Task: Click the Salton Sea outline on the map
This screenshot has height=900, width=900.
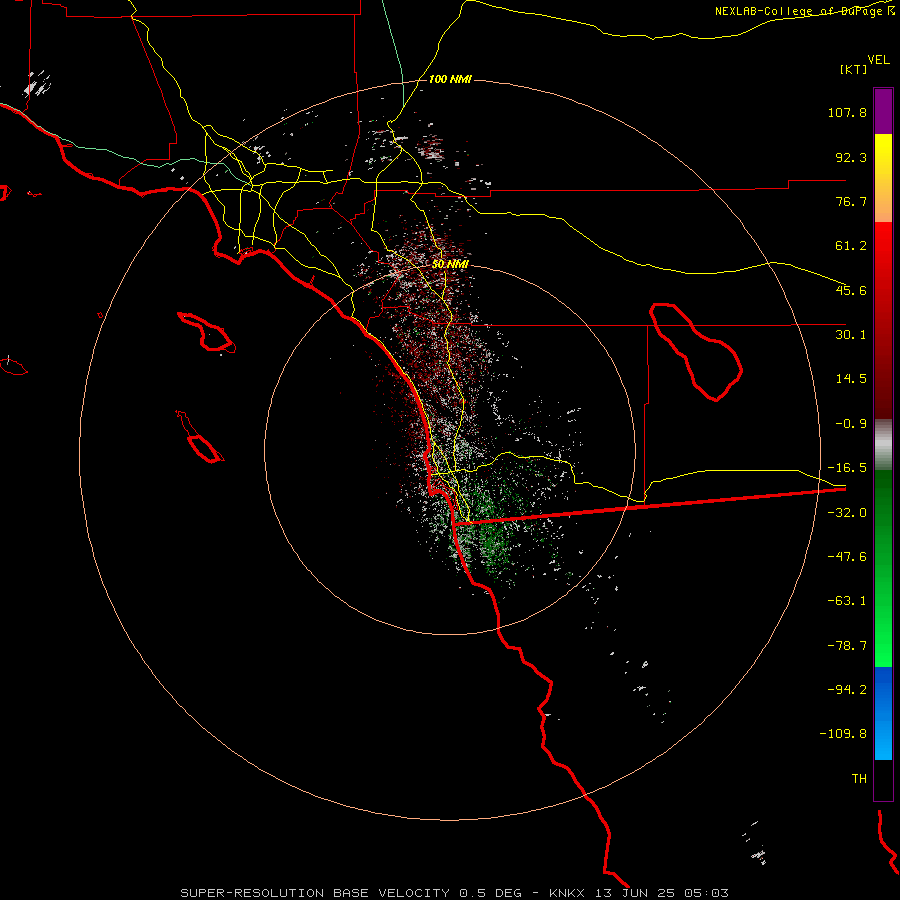Action: tap(696, 351)
